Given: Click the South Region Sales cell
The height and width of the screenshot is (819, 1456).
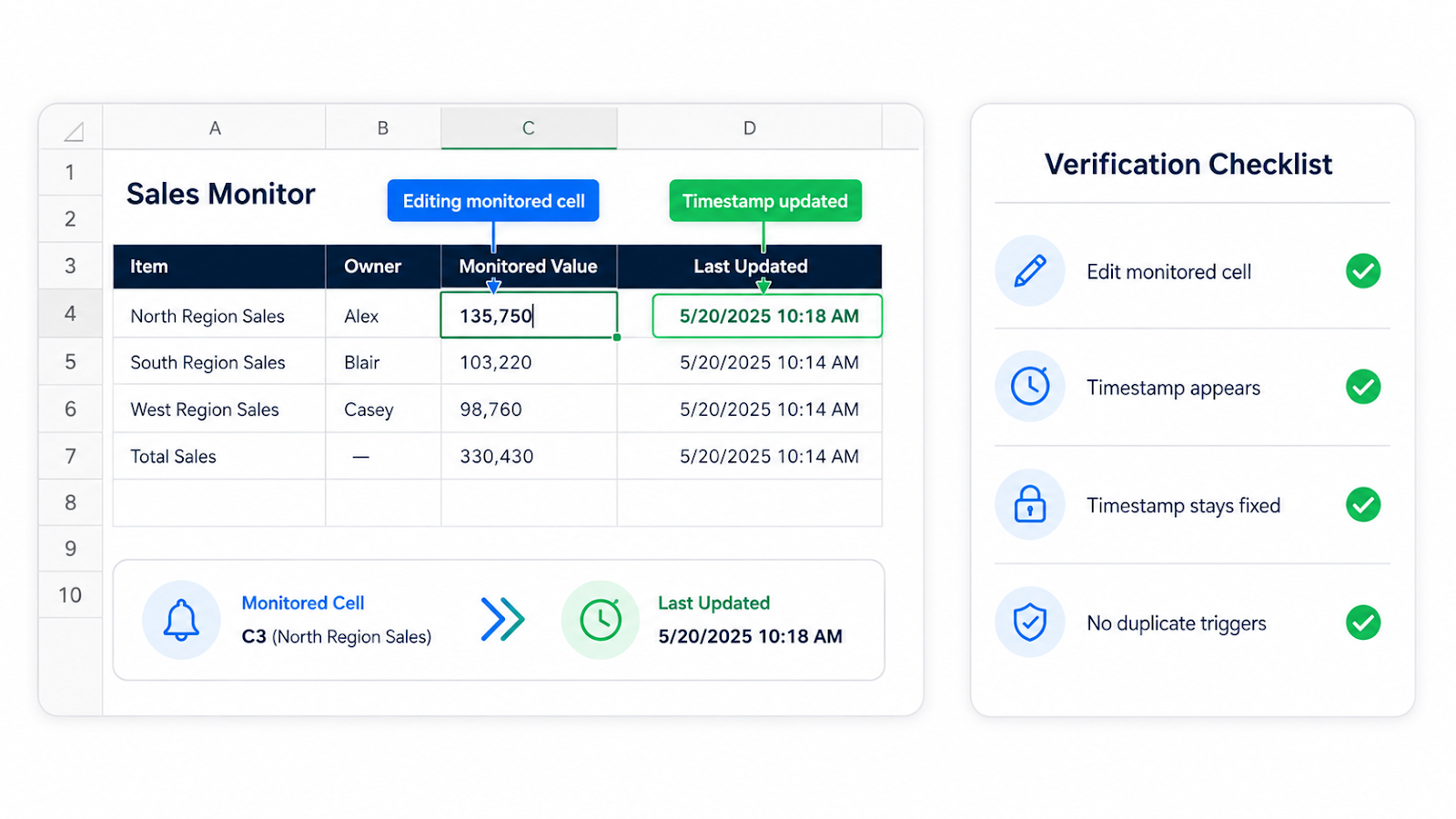Looking at the screenshot, I should 219,362.
